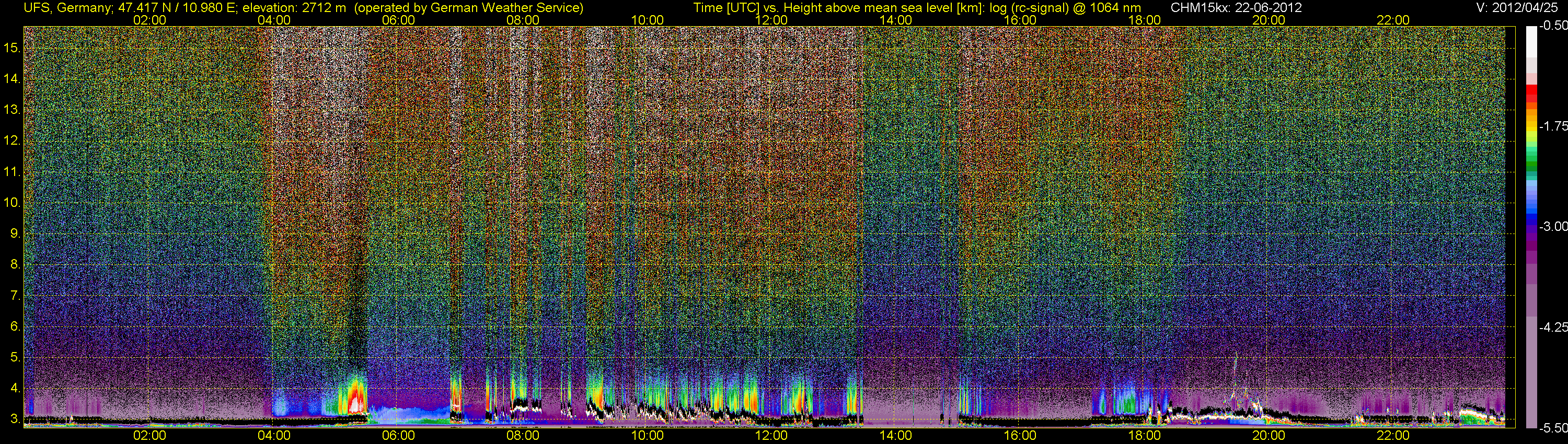This screenshot has height=444, width=1568.
Task: Click '18:00' on the bottom time axis
Action: (x=1144, y=436)
